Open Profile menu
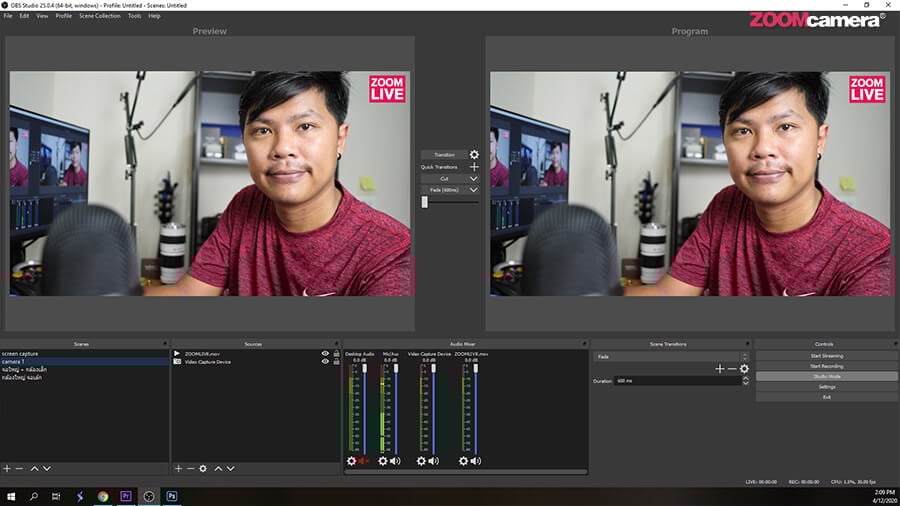 (x=64, y=16)
